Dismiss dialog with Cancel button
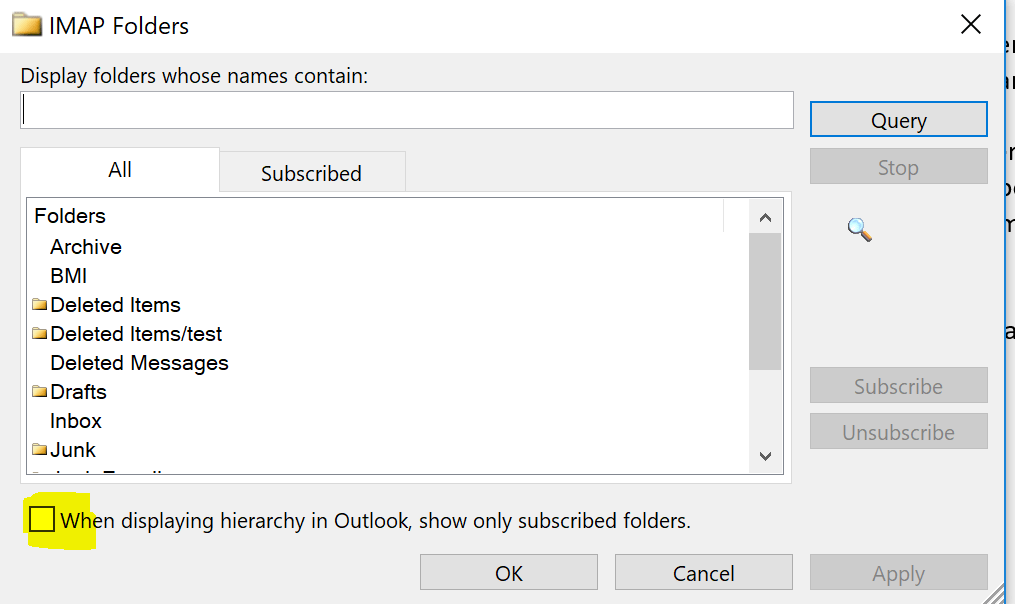This screenshot has width=1015, height=604. coord(703,573)
